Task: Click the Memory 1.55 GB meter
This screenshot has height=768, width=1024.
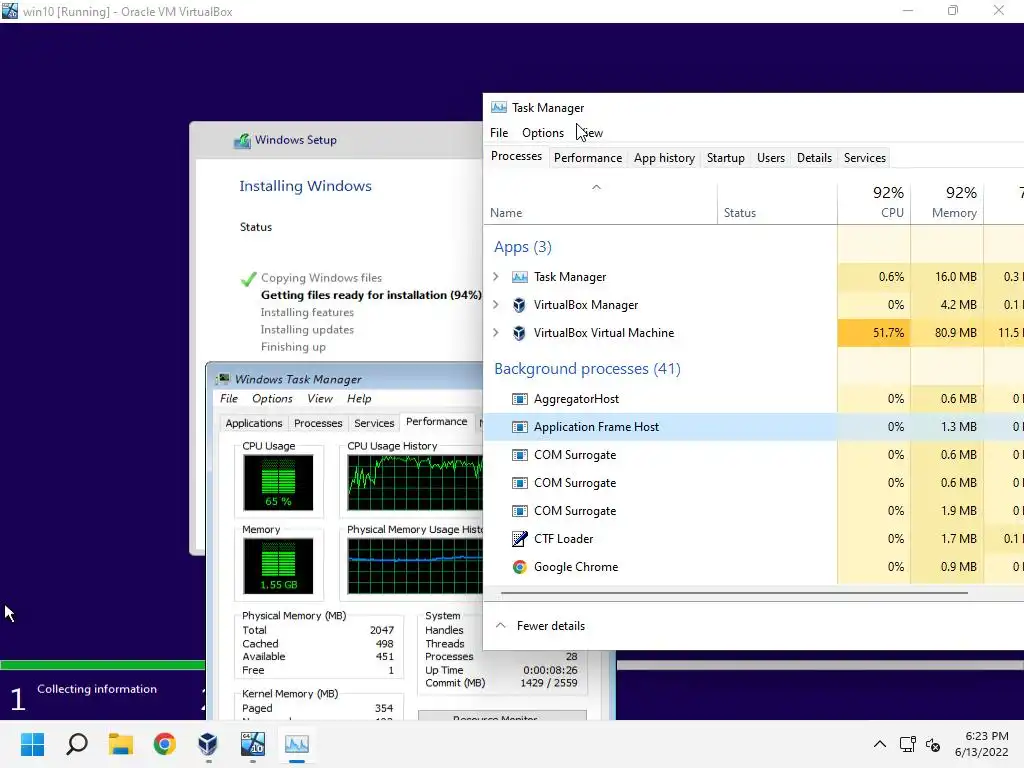Action: [x=278, y=566]
